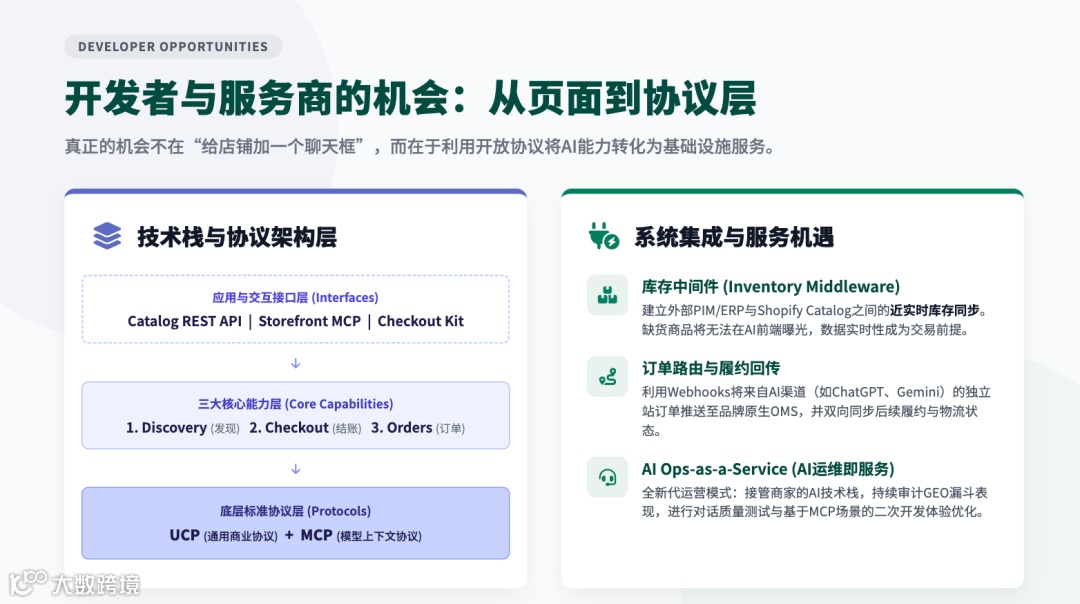Click the plug icon beside 系统集成与服务机遇

603,236
